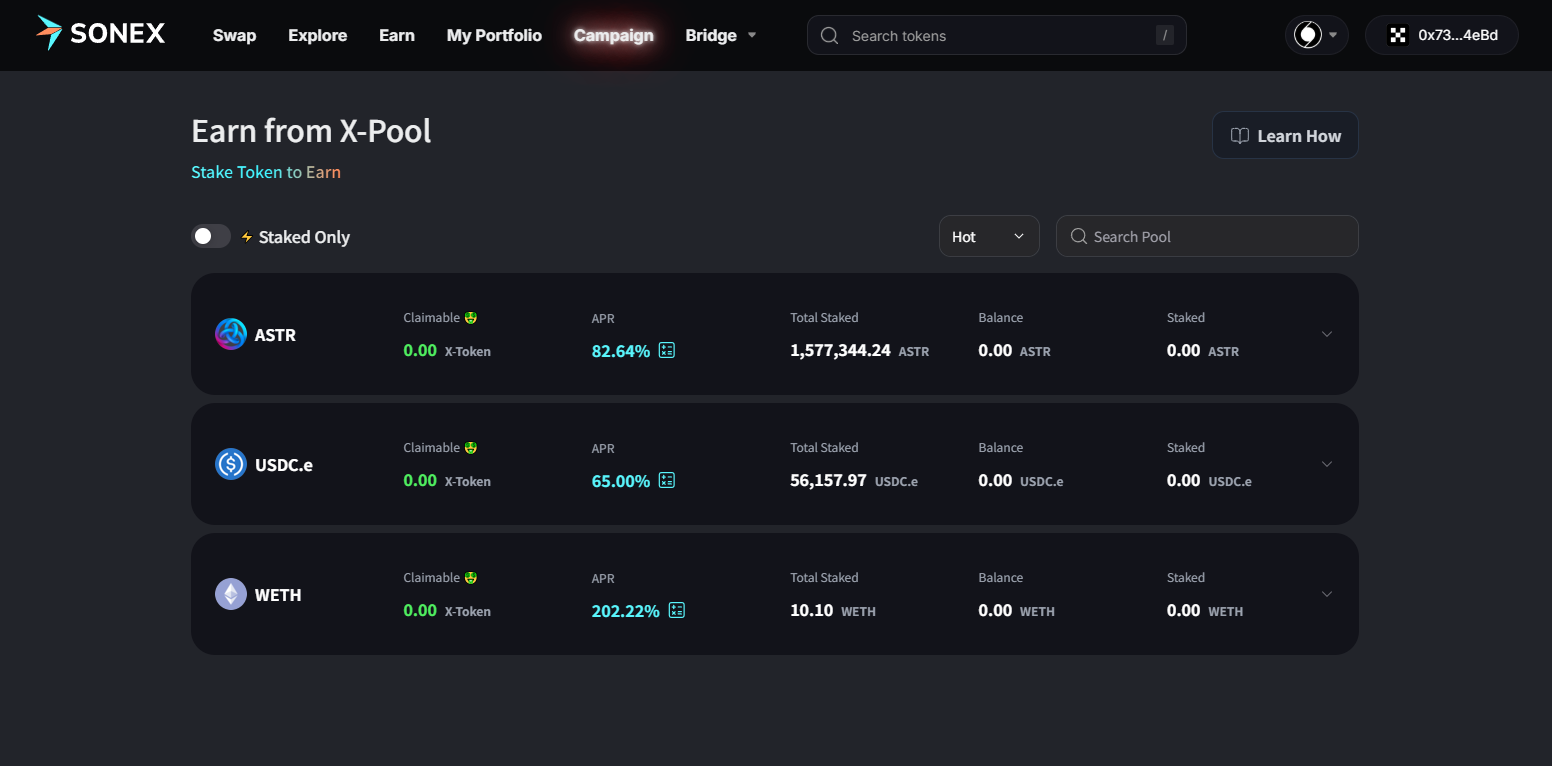Click Total Staked 56,157.97 USDC.e

854,481
